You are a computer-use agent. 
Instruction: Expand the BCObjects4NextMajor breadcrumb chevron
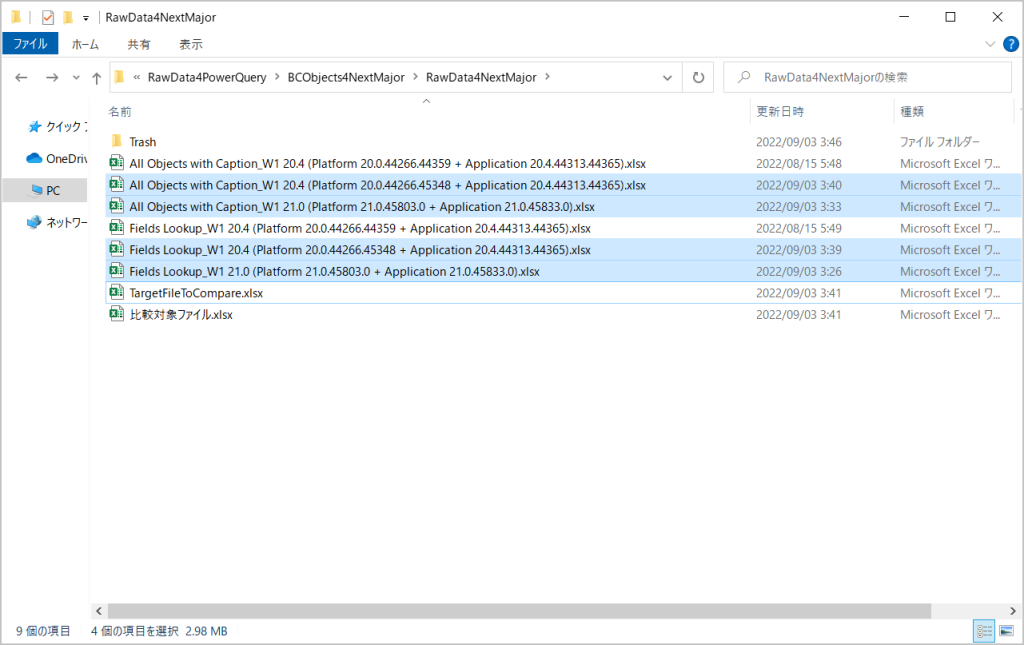point(413,77)
